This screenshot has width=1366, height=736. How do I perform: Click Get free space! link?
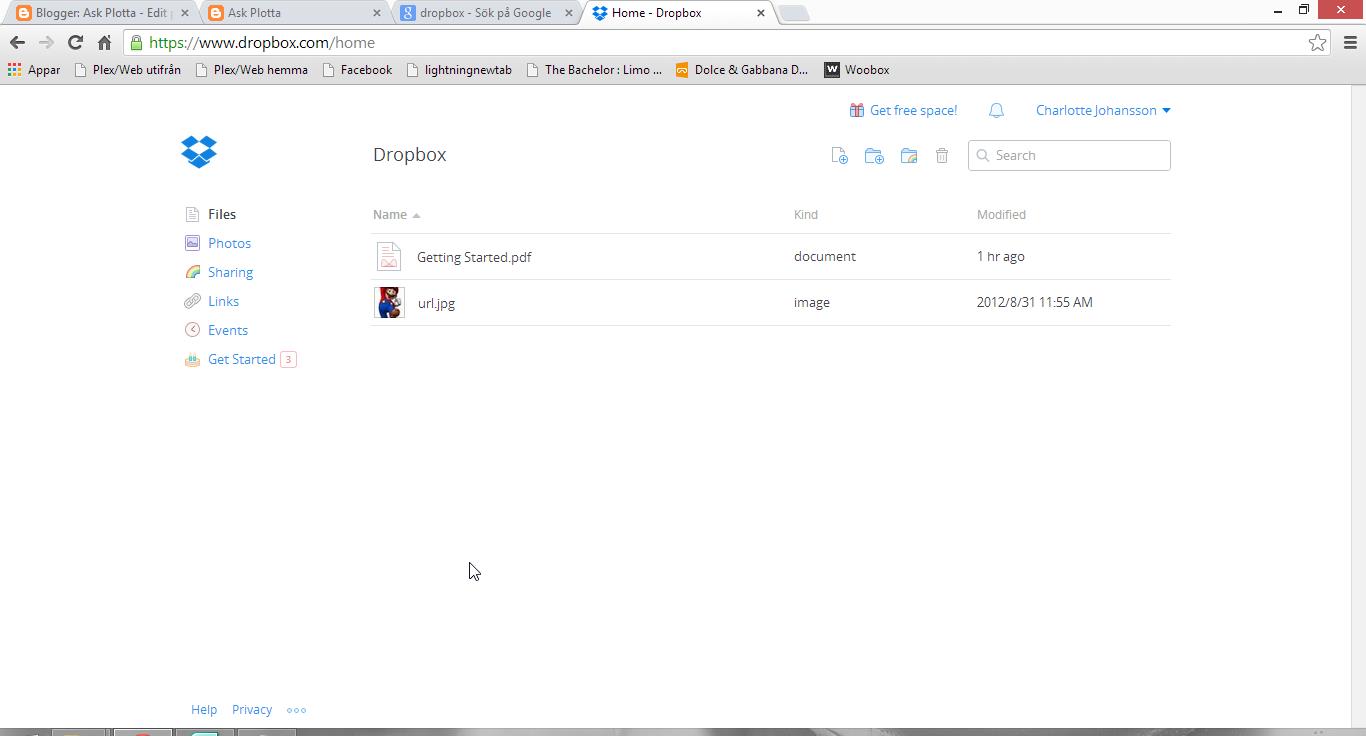tap(913, 110)
